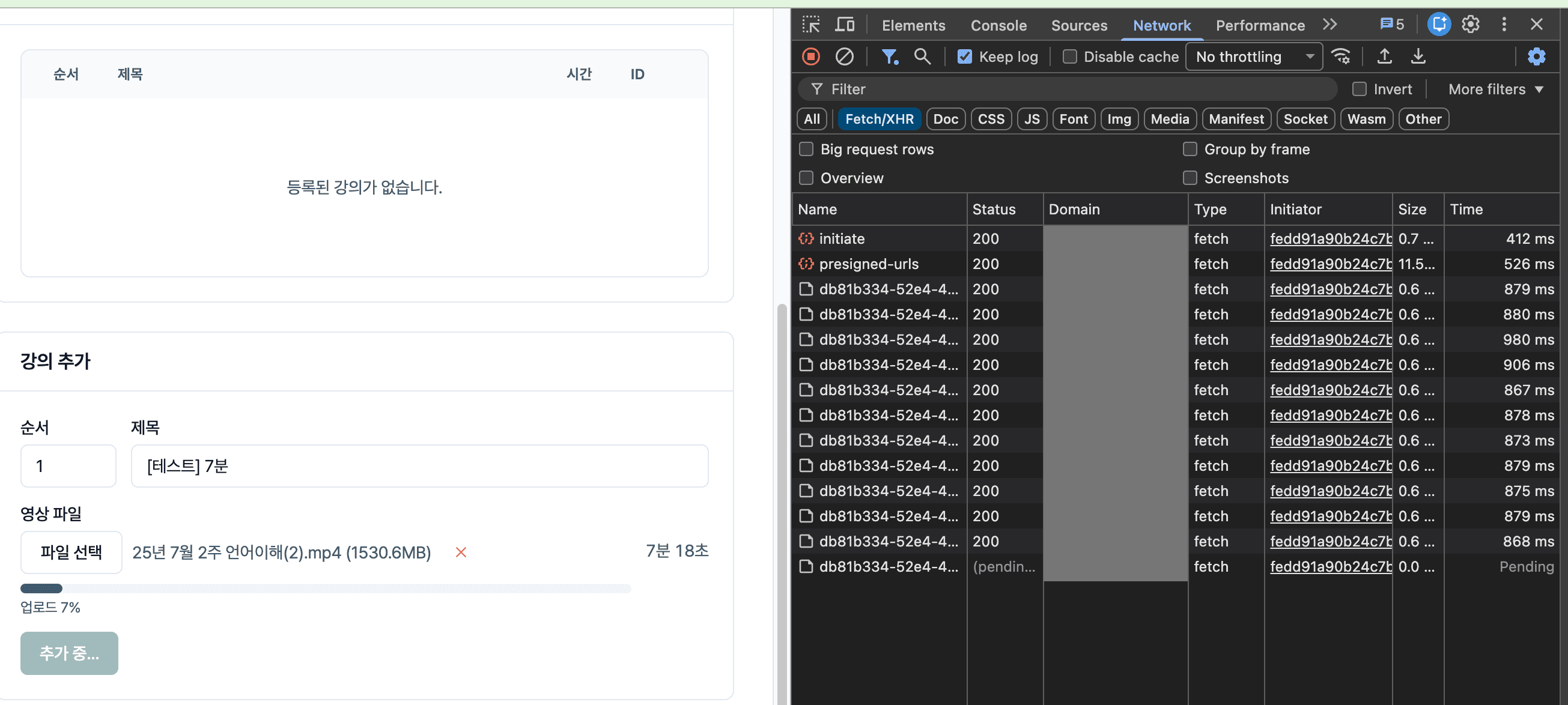Open DevTools three-dot customize menu
Viewport: 1568px width, 705px height.
[1504, 25]
